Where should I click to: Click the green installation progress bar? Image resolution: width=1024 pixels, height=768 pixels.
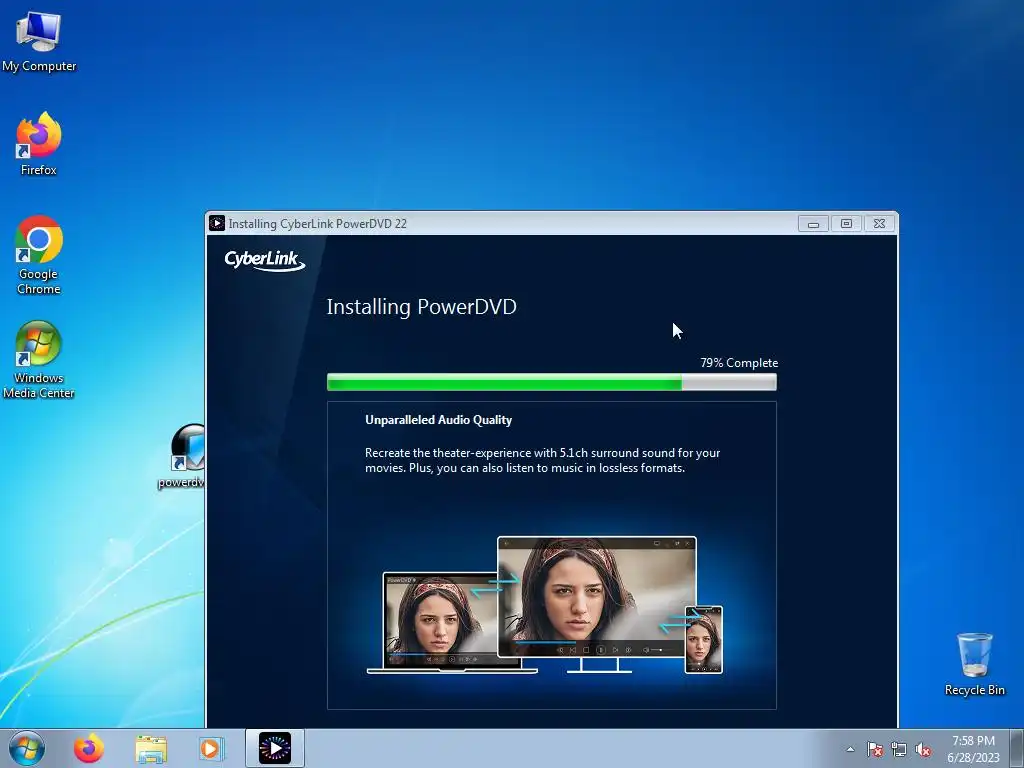click(552, 382)
